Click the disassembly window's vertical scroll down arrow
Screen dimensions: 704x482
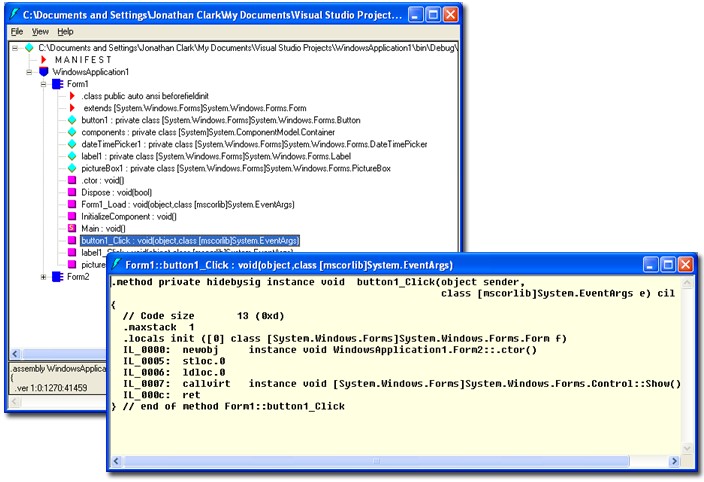pyautogui.click(x=686, y=448)
